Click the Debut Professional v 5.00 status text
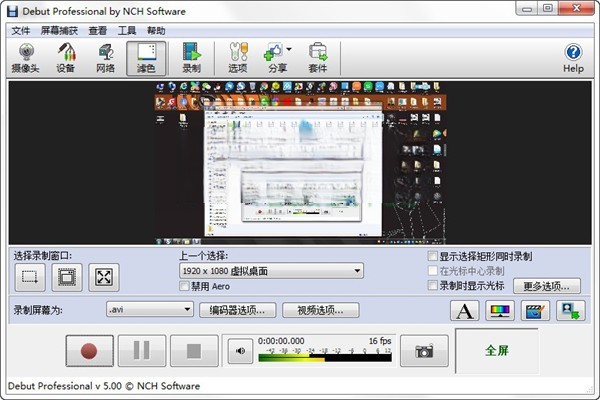 (104, 386)
